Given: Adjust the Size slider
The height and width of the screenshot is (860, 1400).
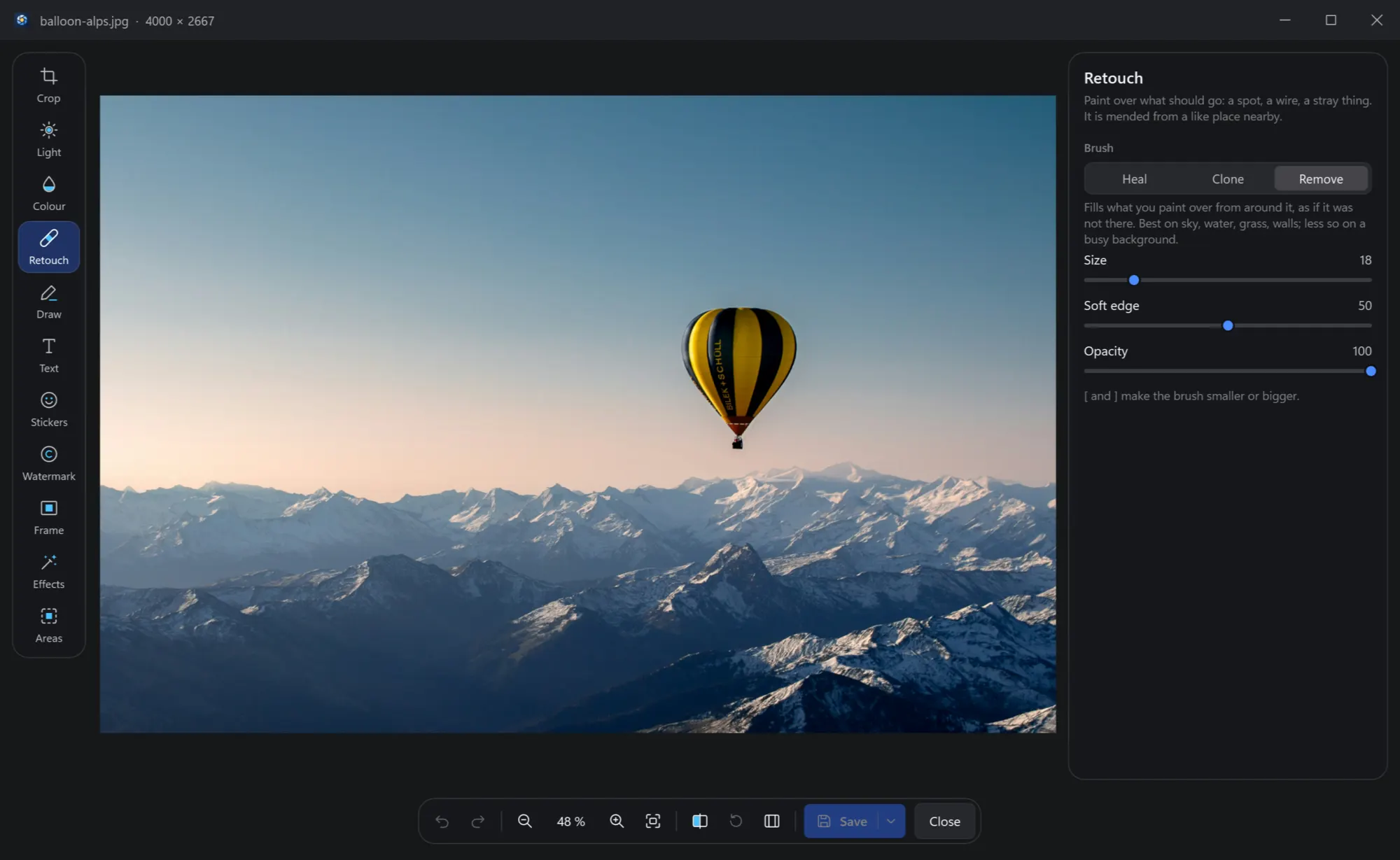Looking at the screenshot, I should [x=1228, y=280].
